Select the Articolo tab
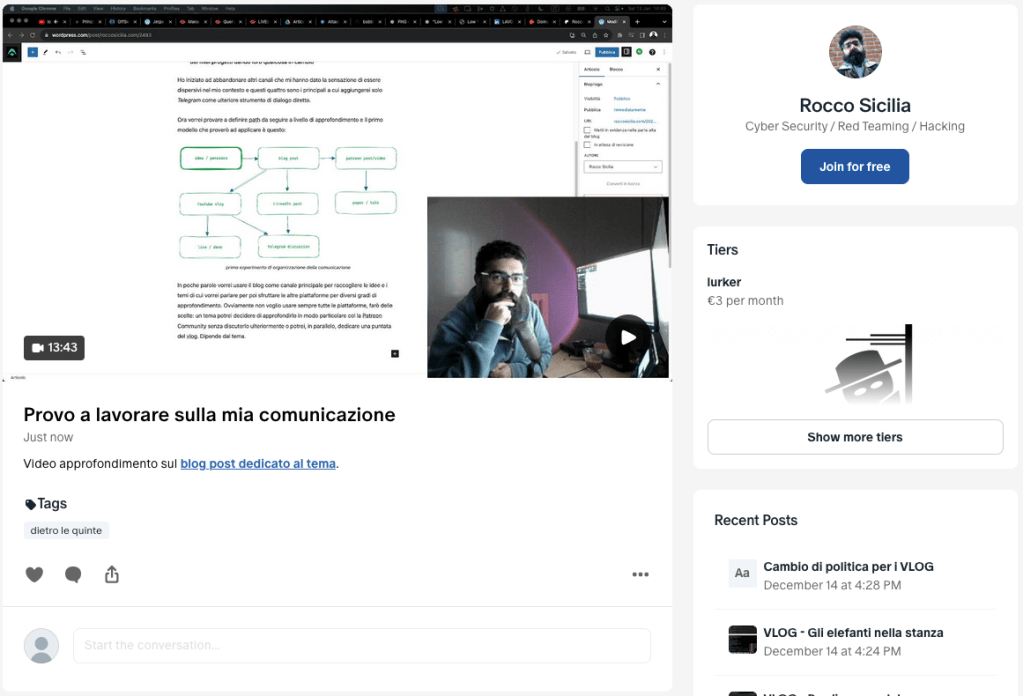Image resolution: width=1023 pixels, height=696 pixels. [x=593, y=69]
